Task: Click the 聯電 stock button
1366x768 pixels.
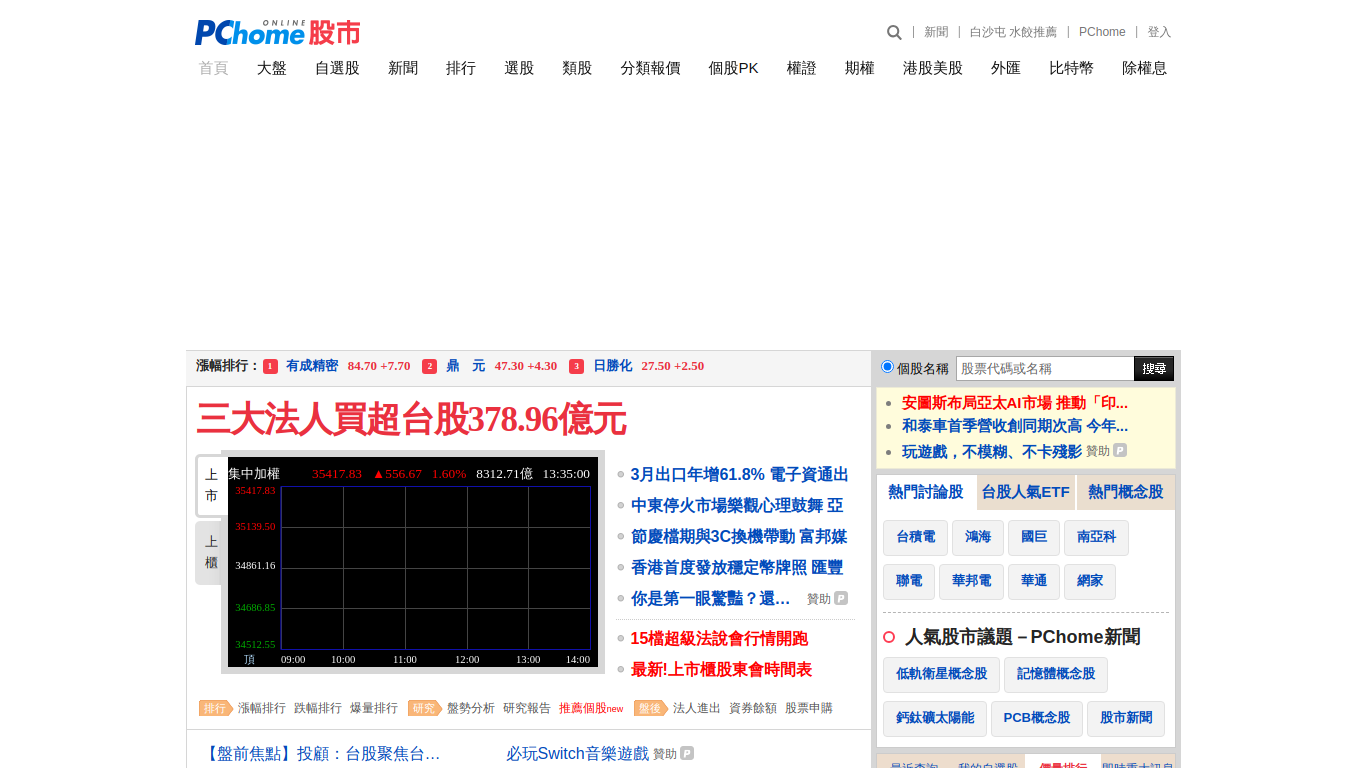Action: [909, 582]
